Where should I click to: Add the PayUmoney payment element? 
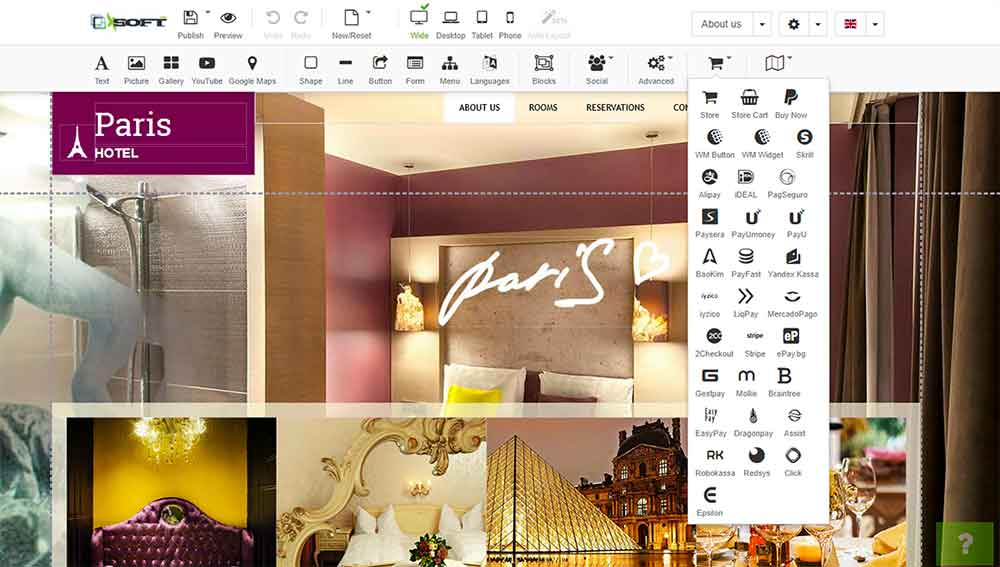(753, 223)
